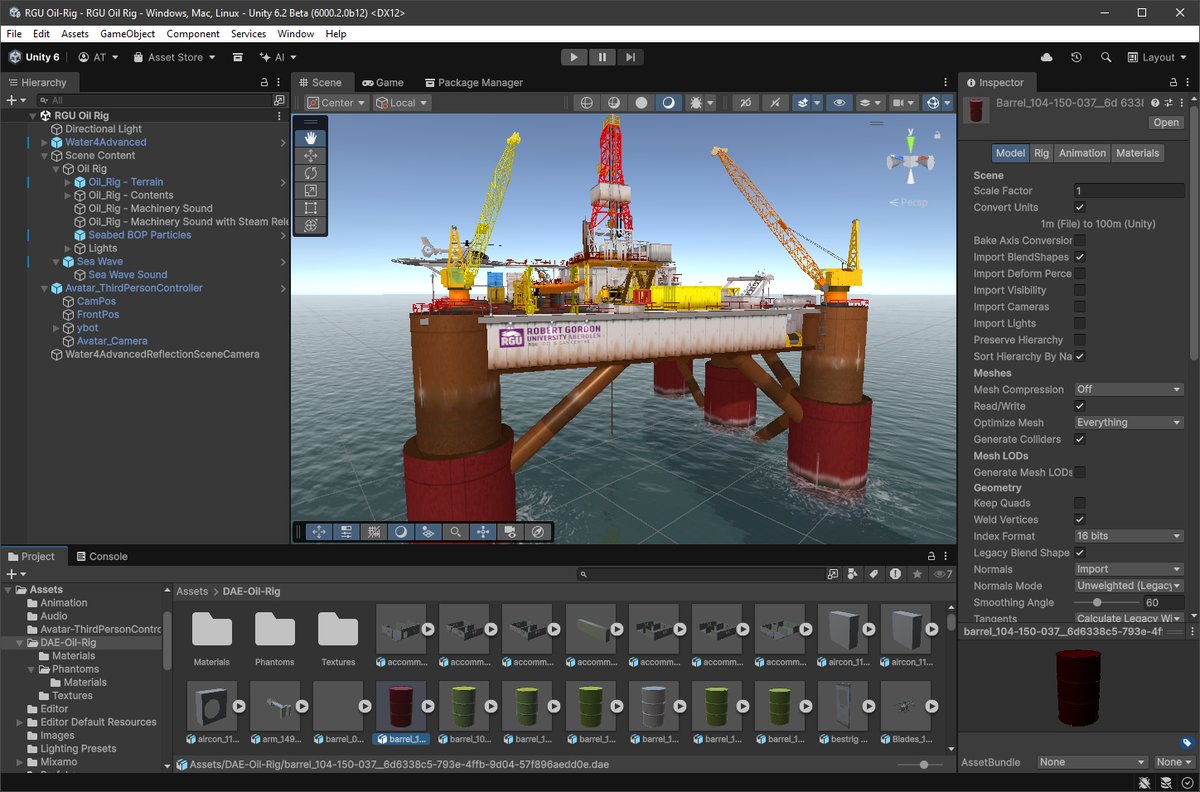Switch to Materials tab in Inspector
1200x792 pixels.
1137,153
